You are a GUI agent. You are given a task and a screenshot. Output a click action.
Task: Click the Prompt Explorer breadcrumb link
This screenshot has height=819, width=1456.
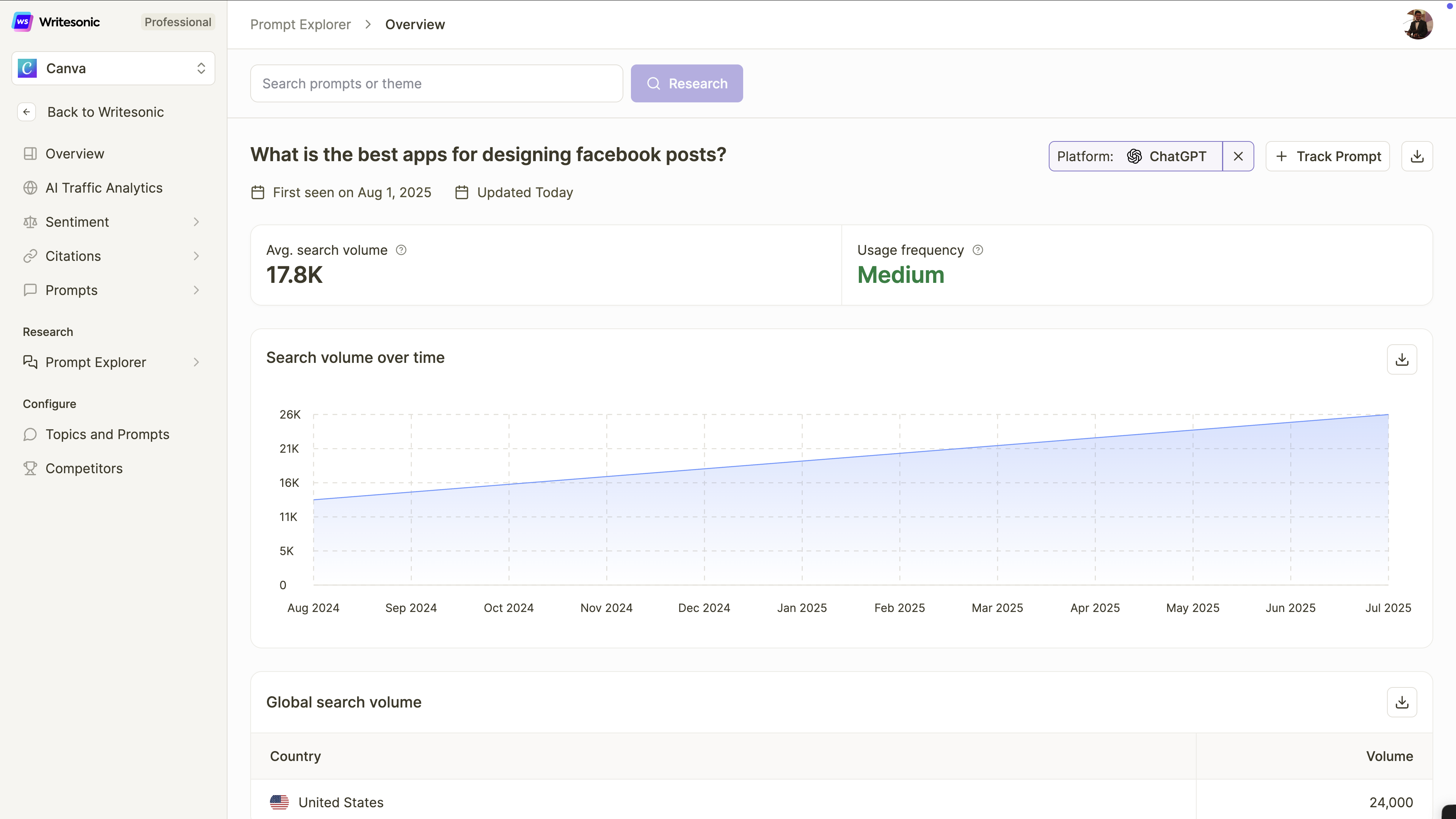pyautogui.click(x=300, y=24)
